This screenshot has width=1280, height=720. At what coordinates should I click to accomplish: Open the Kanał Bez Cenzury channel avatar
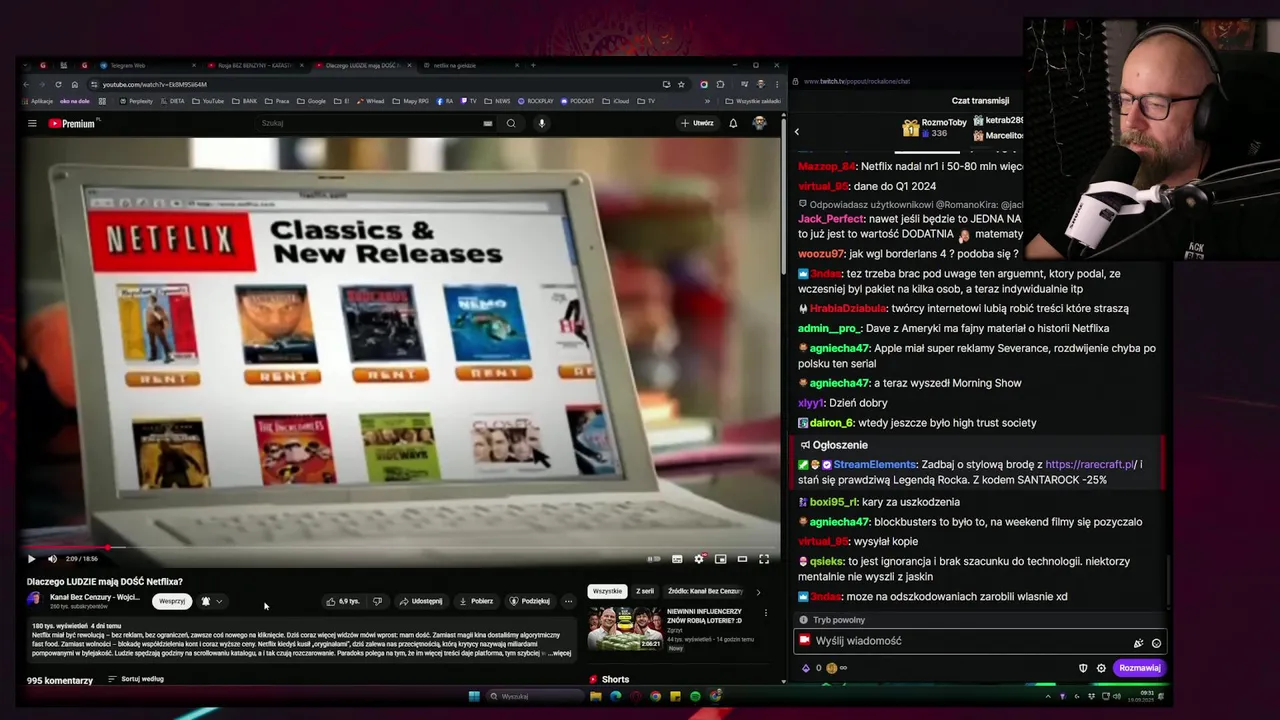pyautogui.click(x=35, y=600)
